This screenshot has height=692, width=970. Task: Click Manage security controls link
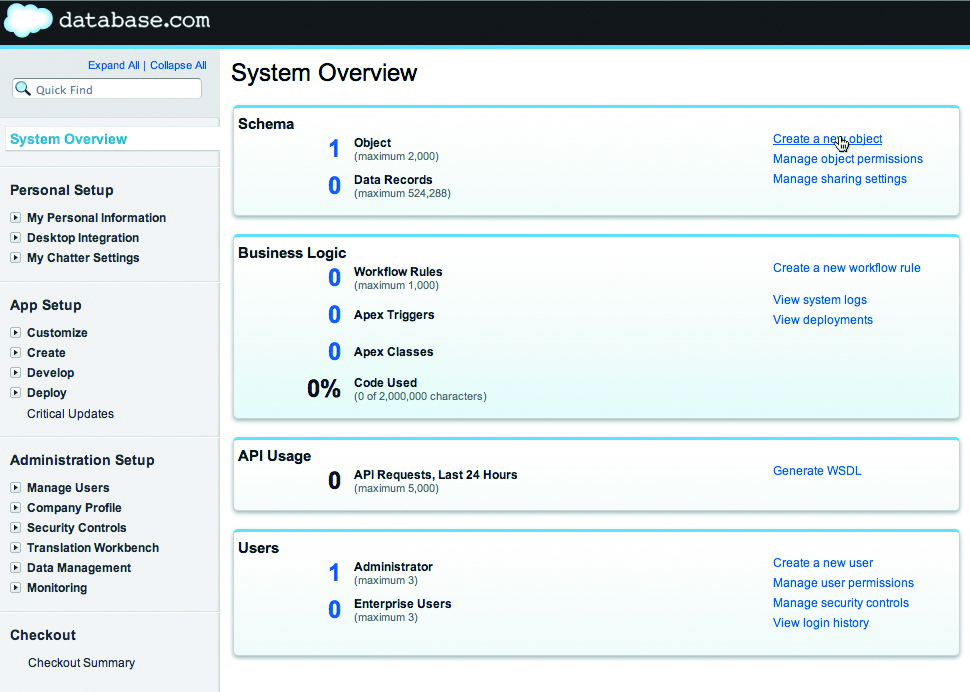(x=841, y=603)
